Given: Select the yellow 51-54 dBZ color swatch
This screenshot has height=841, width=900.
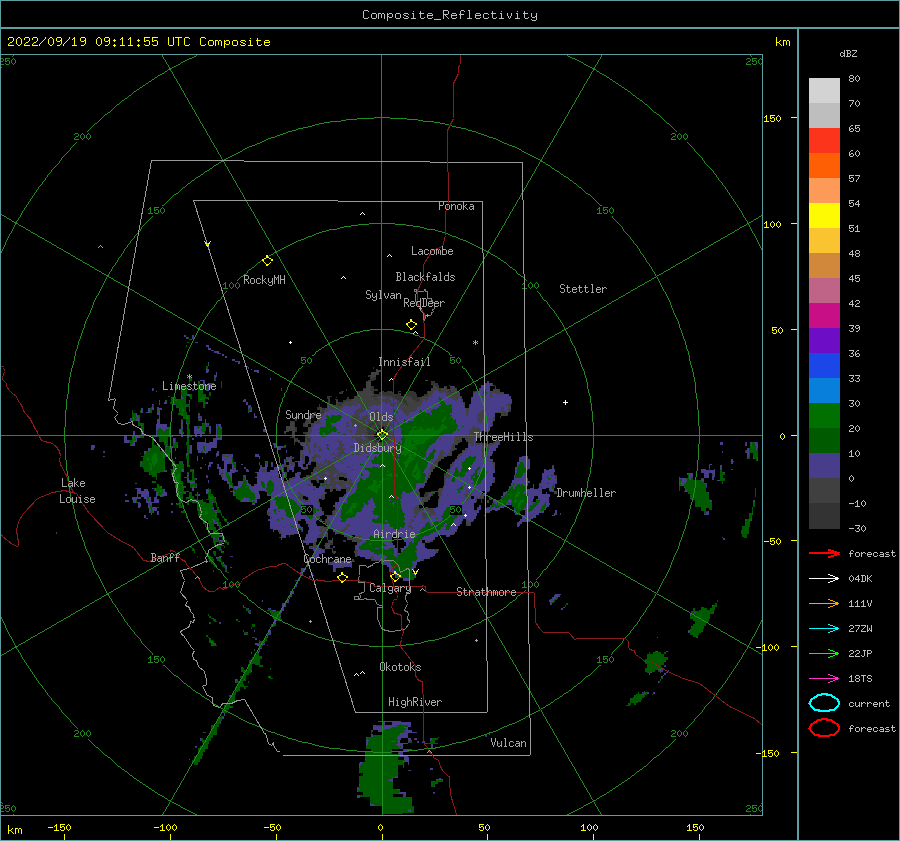Looking at the screenshot, I should tap(824, 215).
